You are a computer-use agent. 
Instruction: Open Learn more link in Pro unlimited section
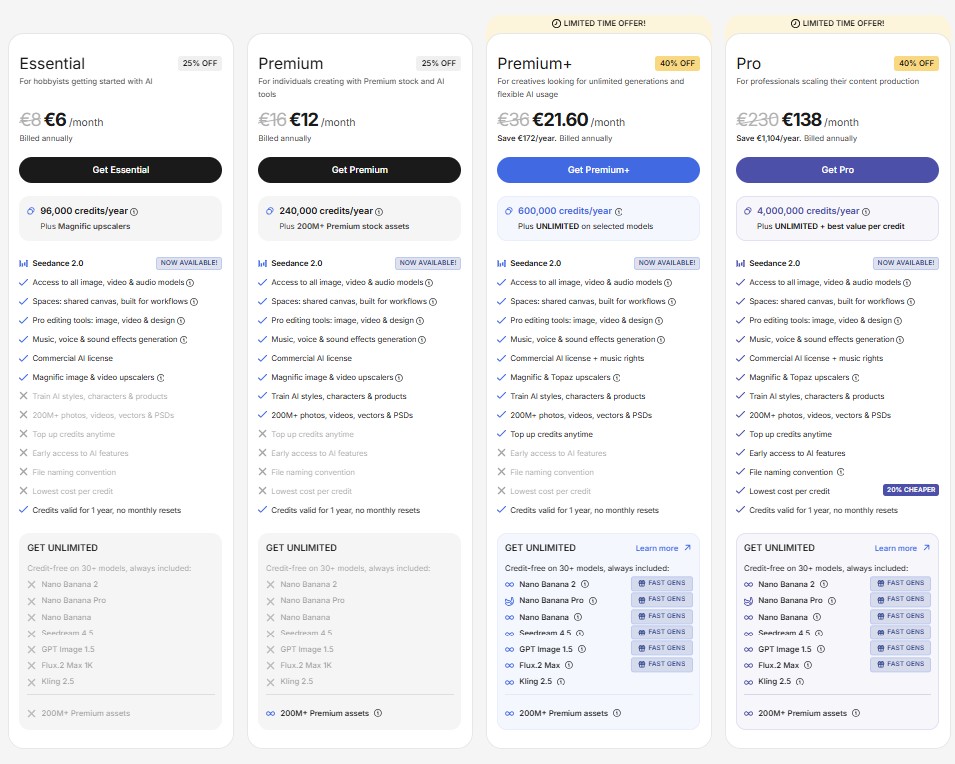point(902,548)
